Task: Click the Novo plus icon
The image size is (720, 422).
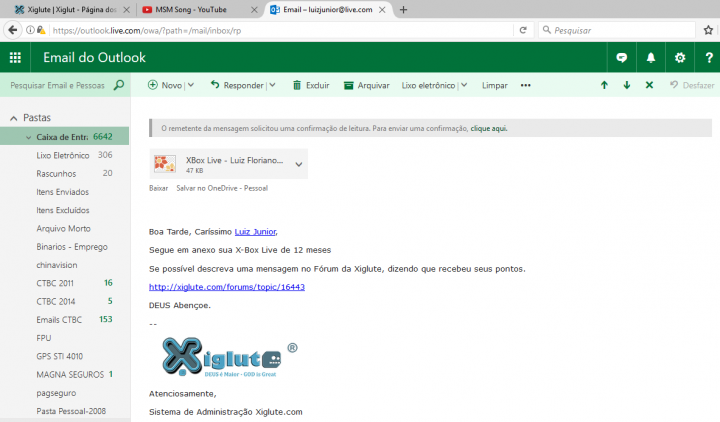Action: 152,85
